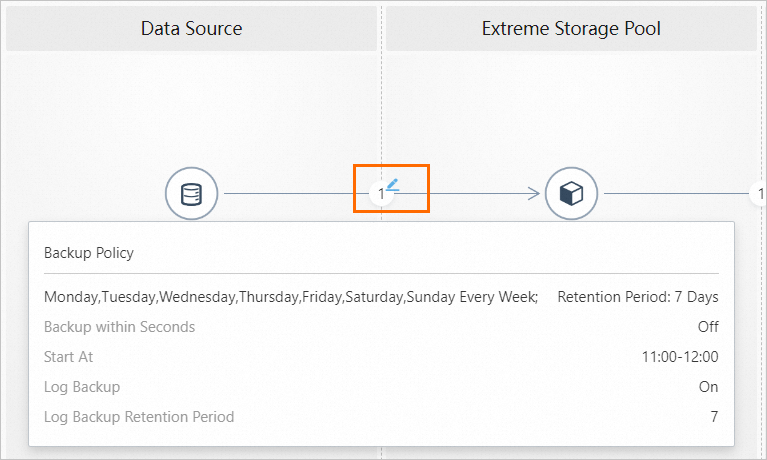Select the Extreme Storage Pool column header
767x460 pixels.
571,29
